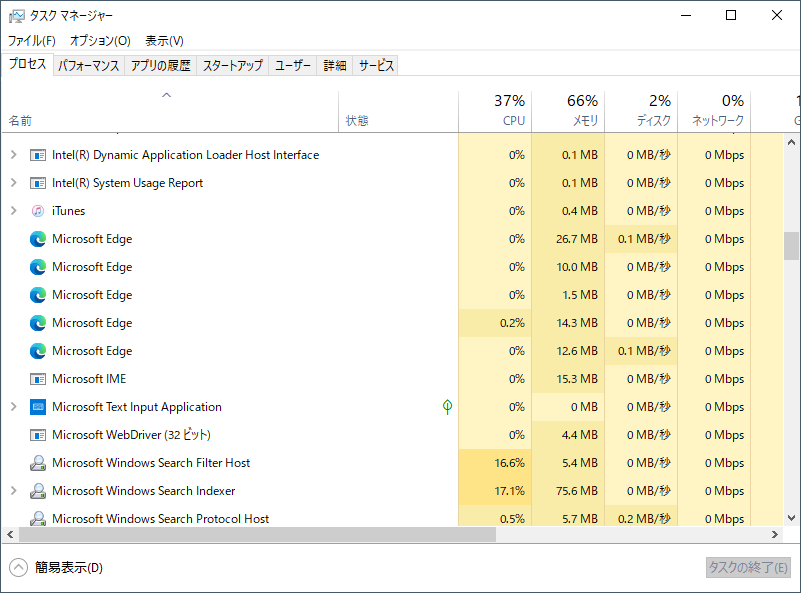Open the ファイル(F) menu
801x593 pixels.
32,40
